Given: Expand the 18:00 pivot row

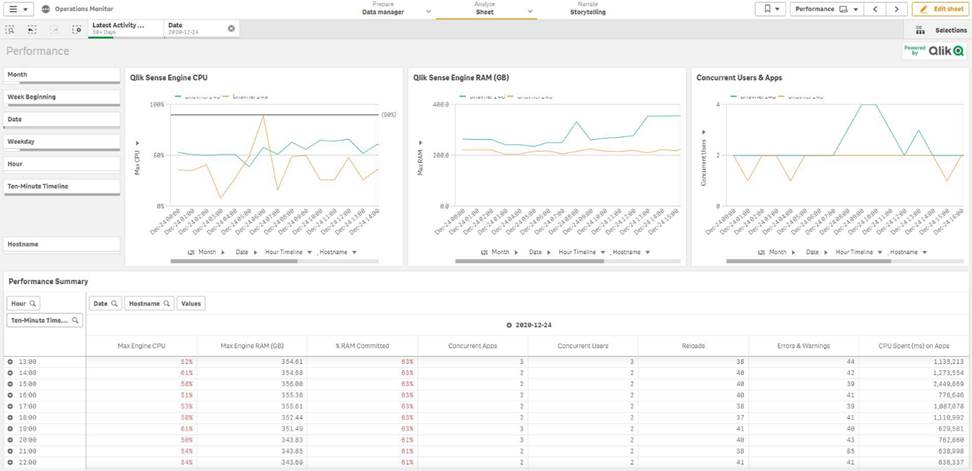Looking at the screenshot, I should [x=10, y=417].
